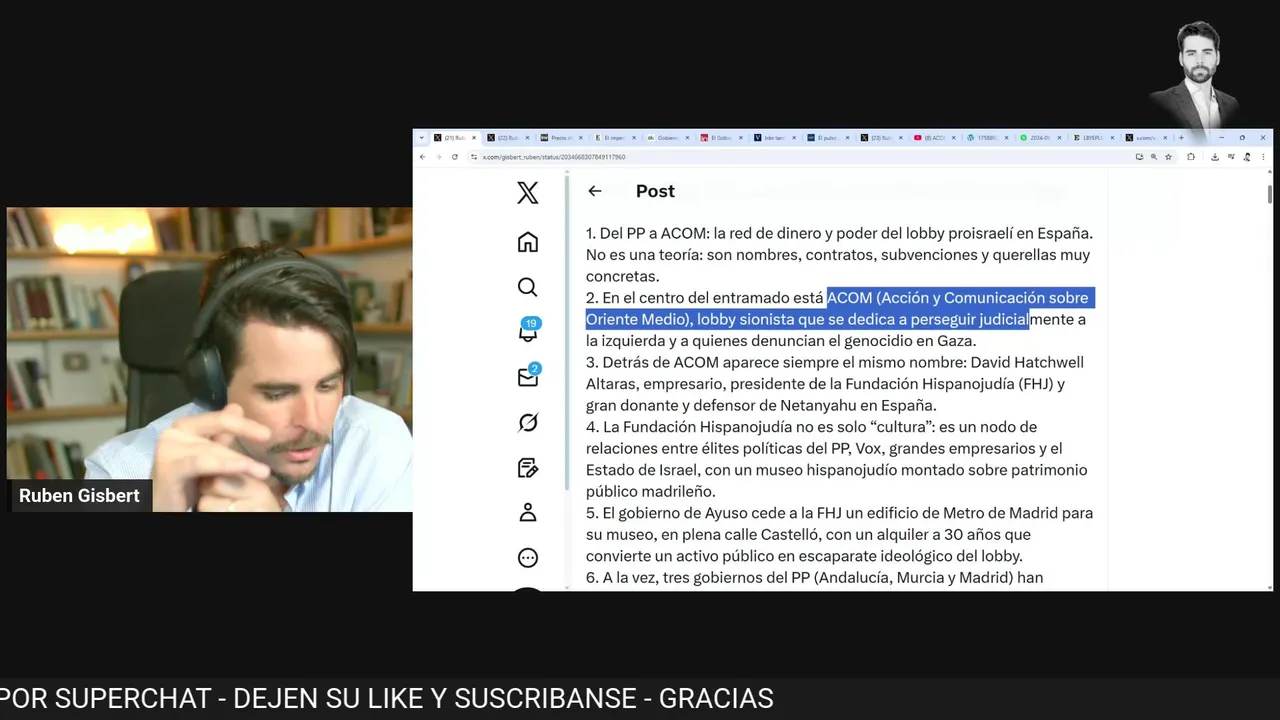The width and height of the screenshot is (1280, 720).
Task: Open the Profile person icon
Action: (528, 513)
